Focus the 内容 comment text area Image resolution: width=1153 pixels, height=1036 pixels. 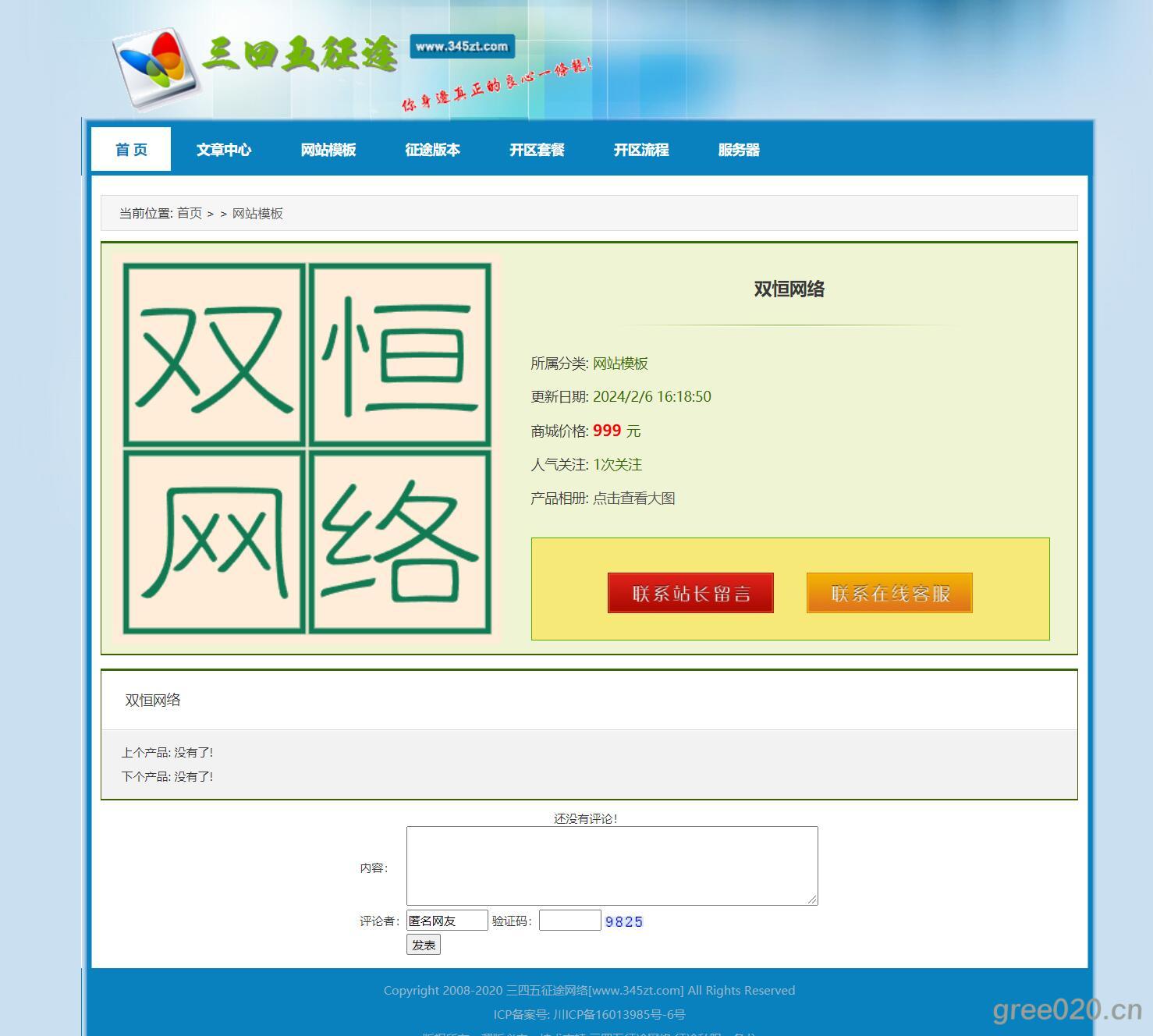point(612,866)
